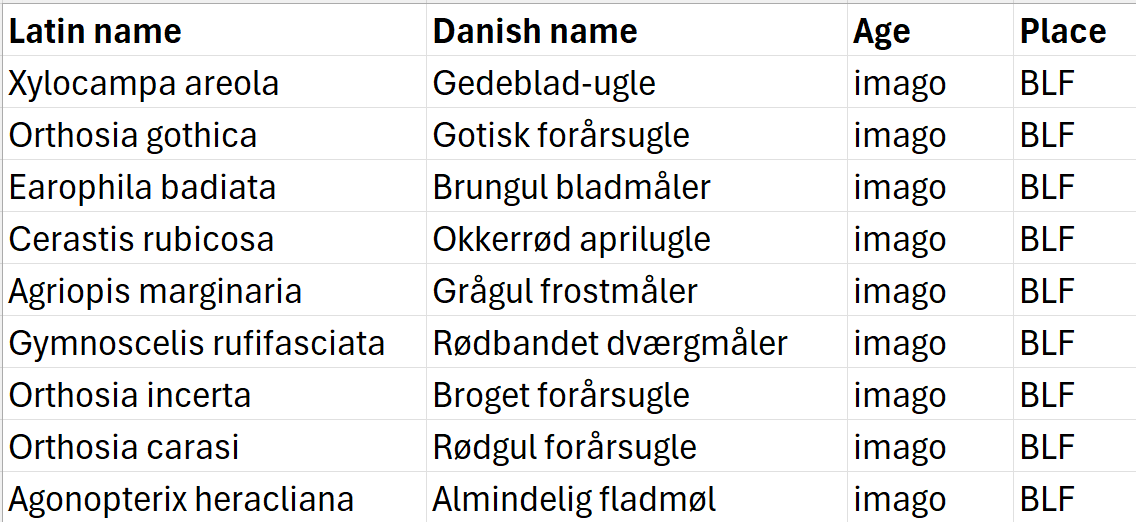Click the 'Gedeblad-ugle' cell

pos(544,83)
